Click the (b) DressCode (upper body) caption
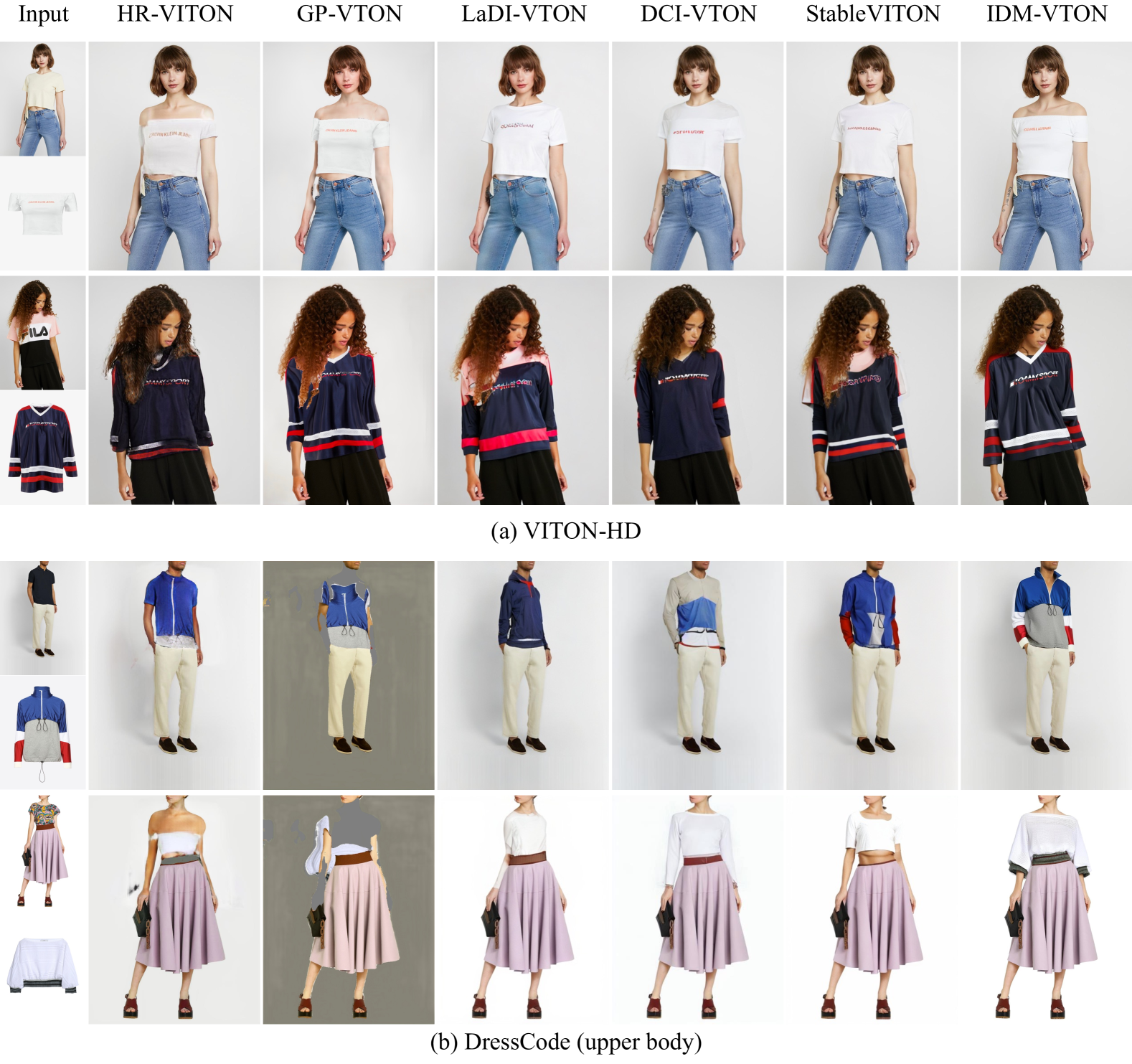The height and width of the screenshot is (1064, 1132). tap(565, 1042)
